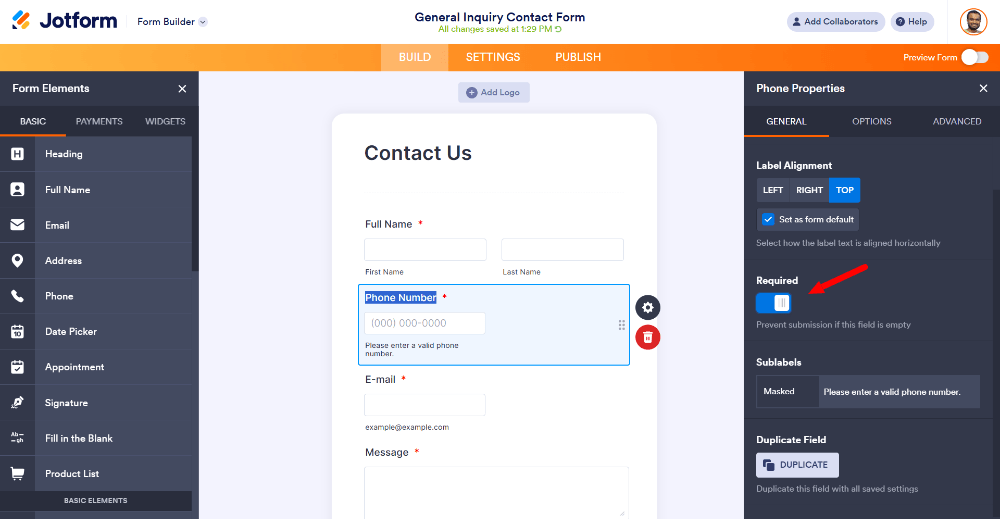The width and height of the screenshot is (1000, 519).
Task: Select TOP label alignment
Action: point(844,190)
